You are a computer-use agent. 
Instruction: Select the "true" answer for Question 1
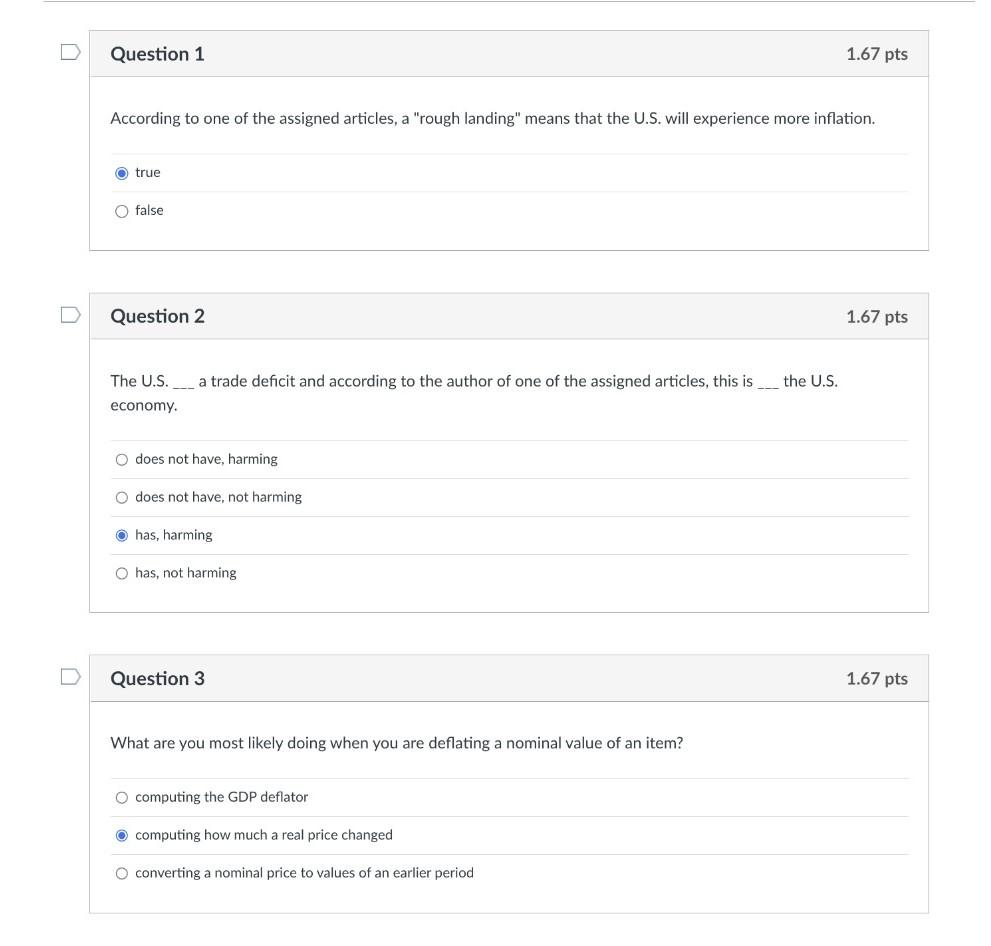click(x=122, y=173)
